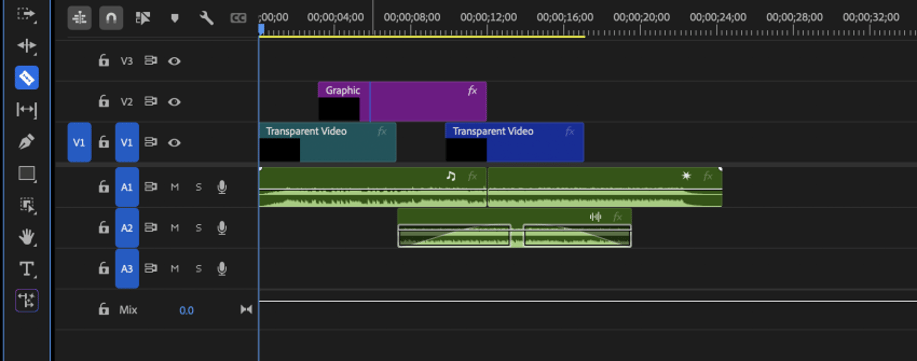Toggle sync lock on V3 track
The image size is (917, 361).
pyautogui.click(x=151, y=60)
